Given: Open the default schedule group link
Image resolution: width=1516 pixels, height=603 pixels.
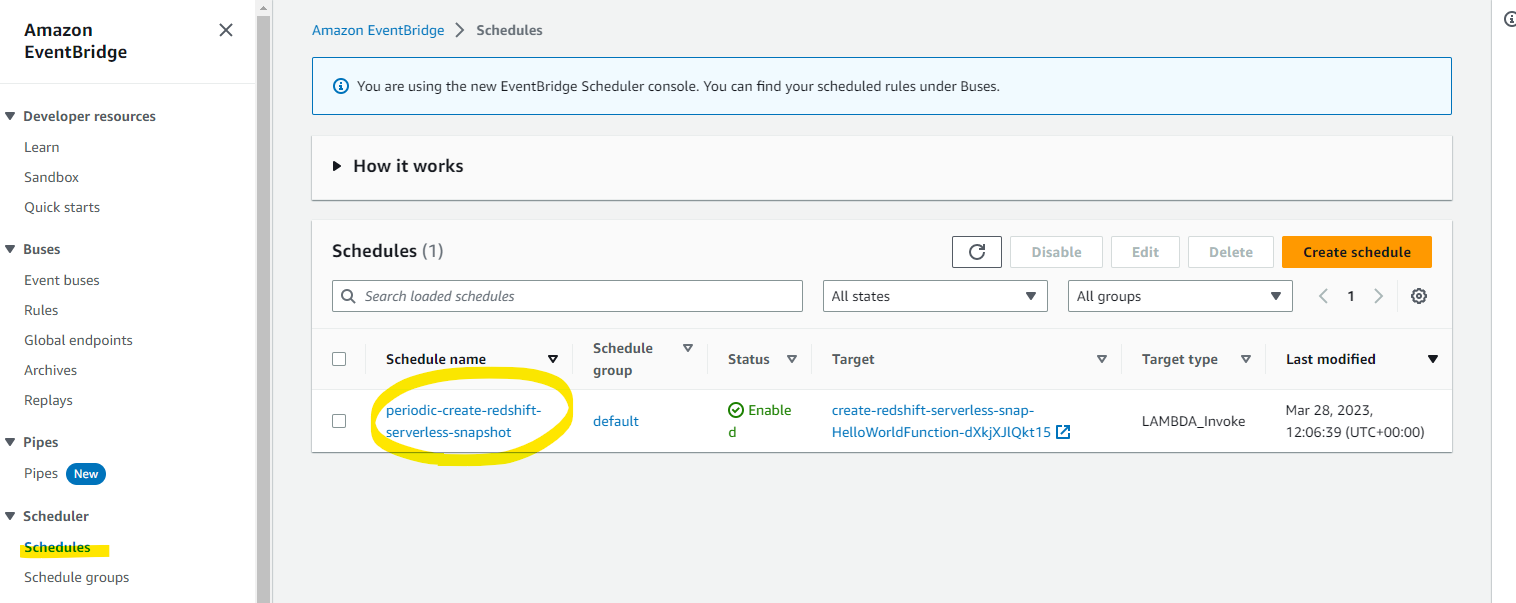Looking at the screenshot, I should point(616,421).
